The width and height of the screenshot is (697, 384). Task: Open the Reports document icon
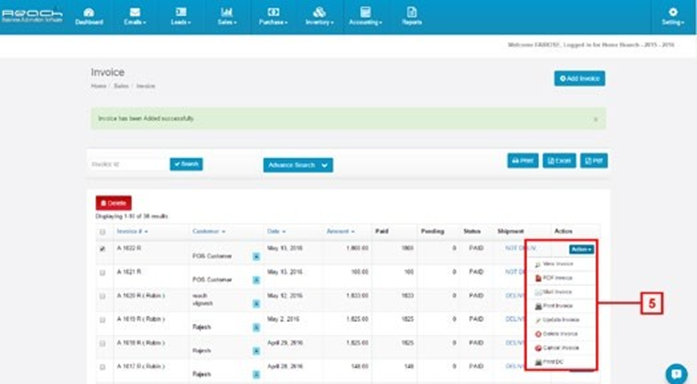pyautogui.click(x=412, y=16)
